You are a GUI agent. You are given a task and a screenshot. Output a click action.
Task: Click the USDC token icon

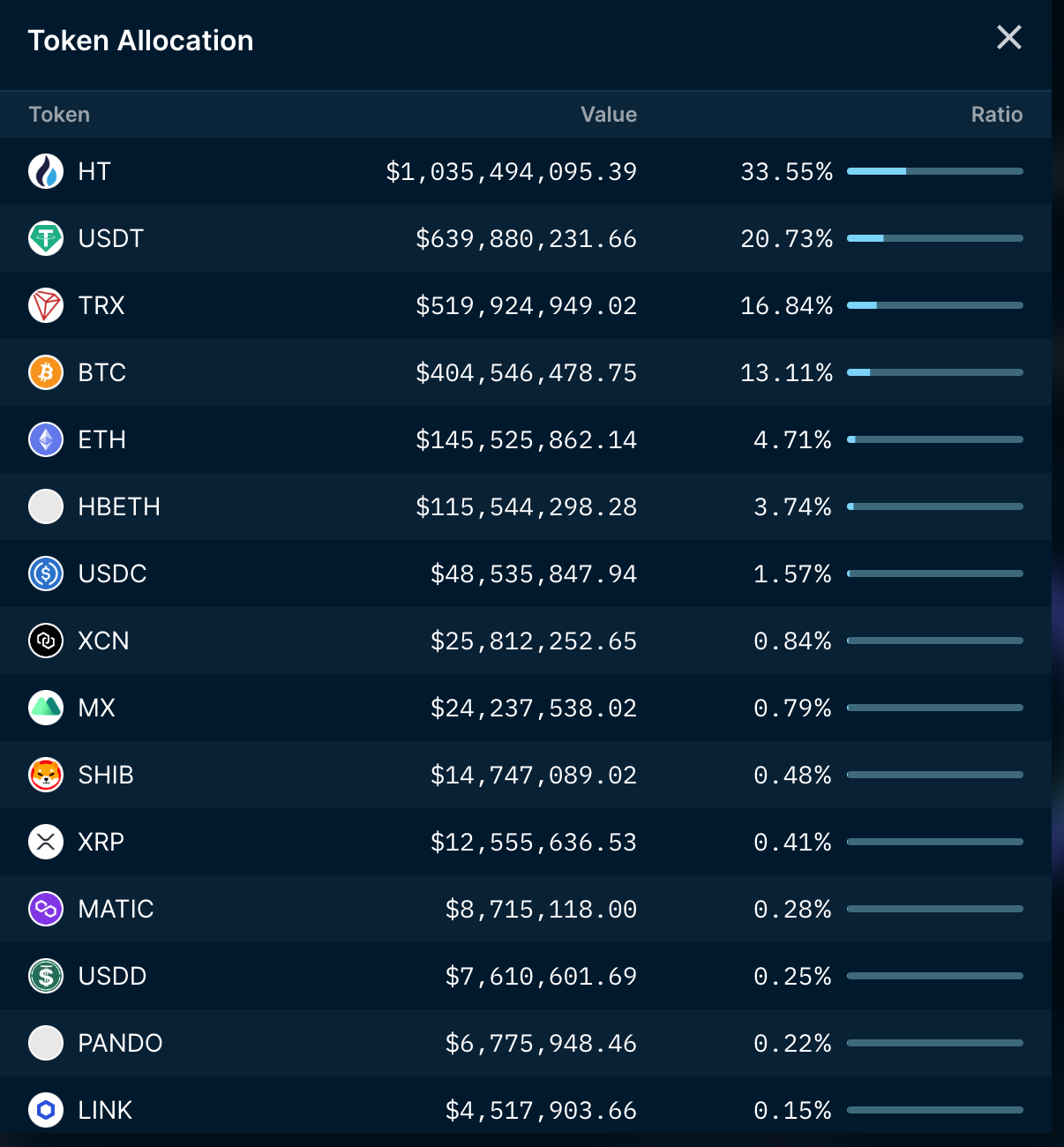click(46, 573)
